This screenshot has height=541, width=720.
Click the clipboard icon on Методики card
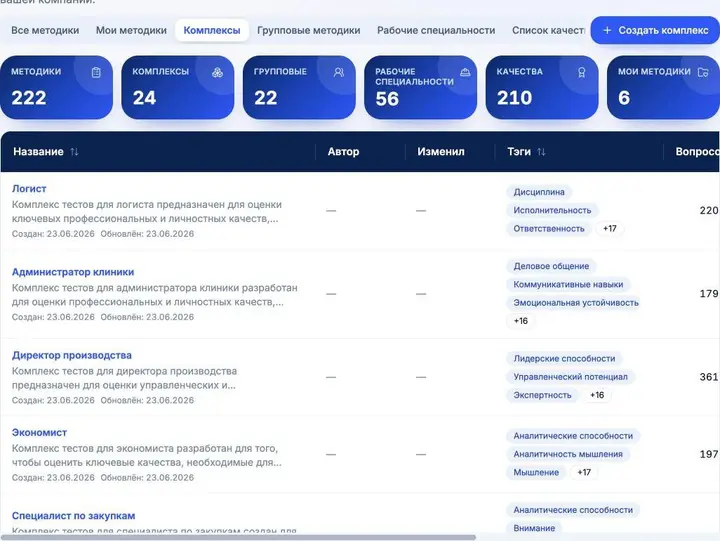pos(96,72)
